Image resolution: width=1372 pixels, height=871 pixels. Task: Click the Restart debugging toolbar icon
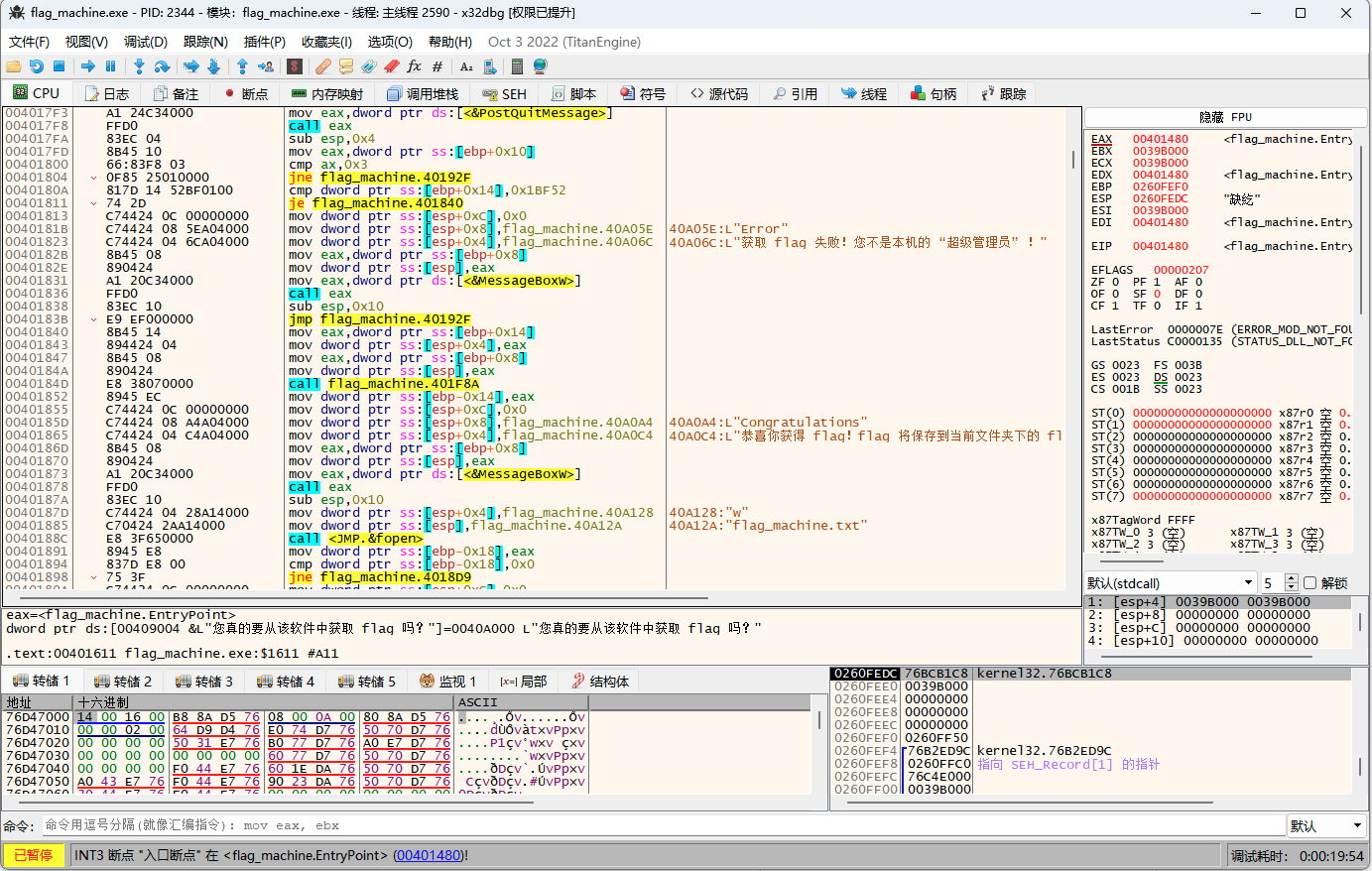coord(36,66)
